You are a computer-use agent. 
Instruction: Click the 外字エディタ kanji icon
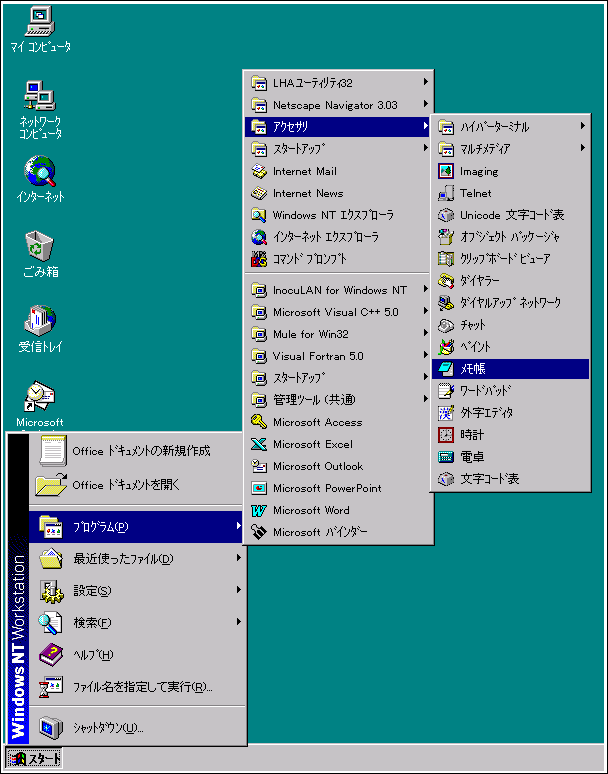[446, 412]
